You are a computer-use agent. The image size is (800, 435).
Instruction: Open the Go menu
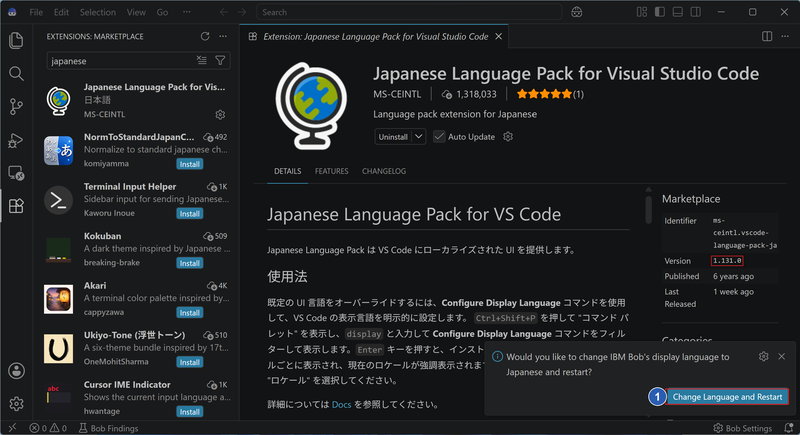(162, 12)
